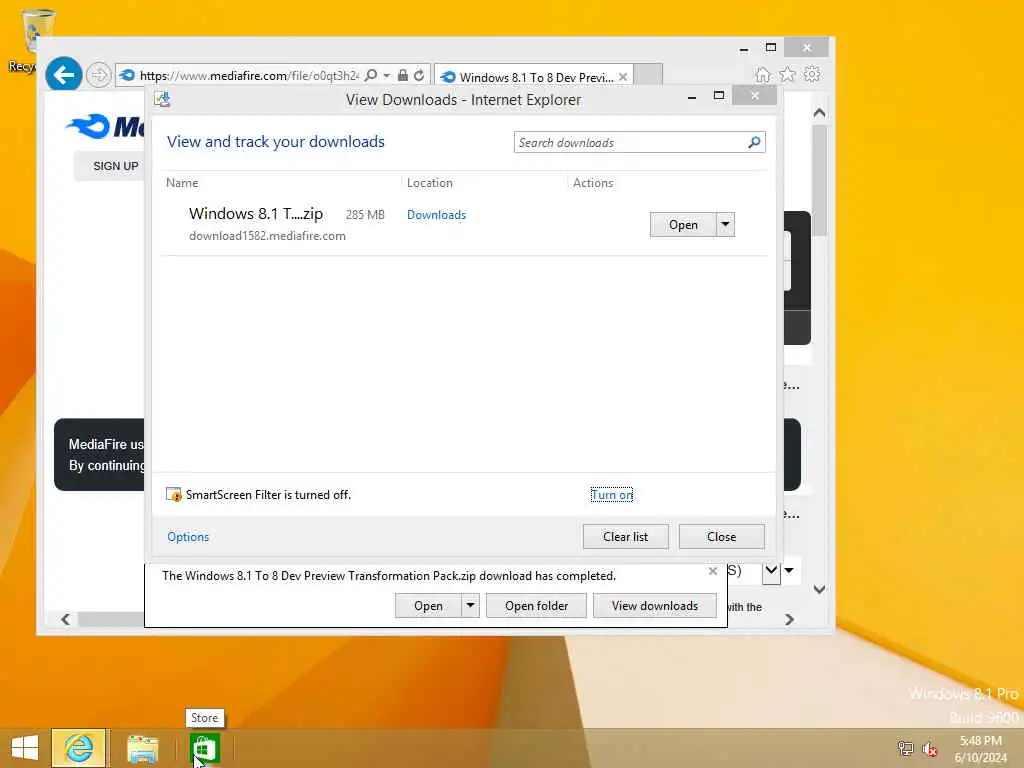Click the muted volume icon in the tray
The image size is (1024, 768).
pyautogui.click(x=930, y=748)
